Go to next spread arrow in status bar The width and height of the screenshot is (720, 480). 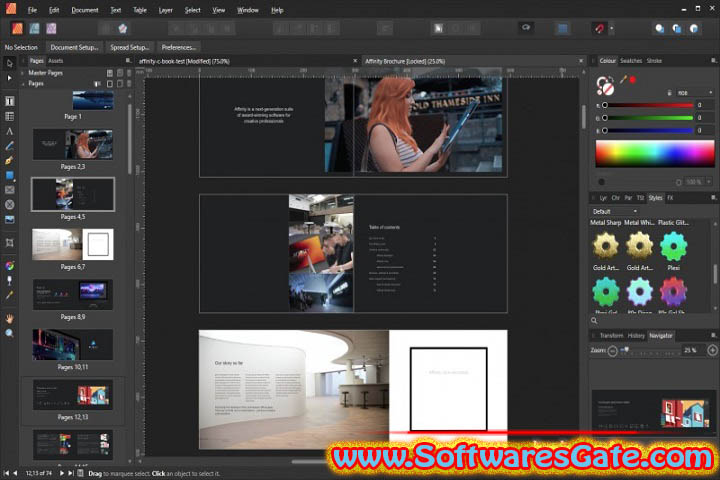pyautogui.click(x=62, y=473)
